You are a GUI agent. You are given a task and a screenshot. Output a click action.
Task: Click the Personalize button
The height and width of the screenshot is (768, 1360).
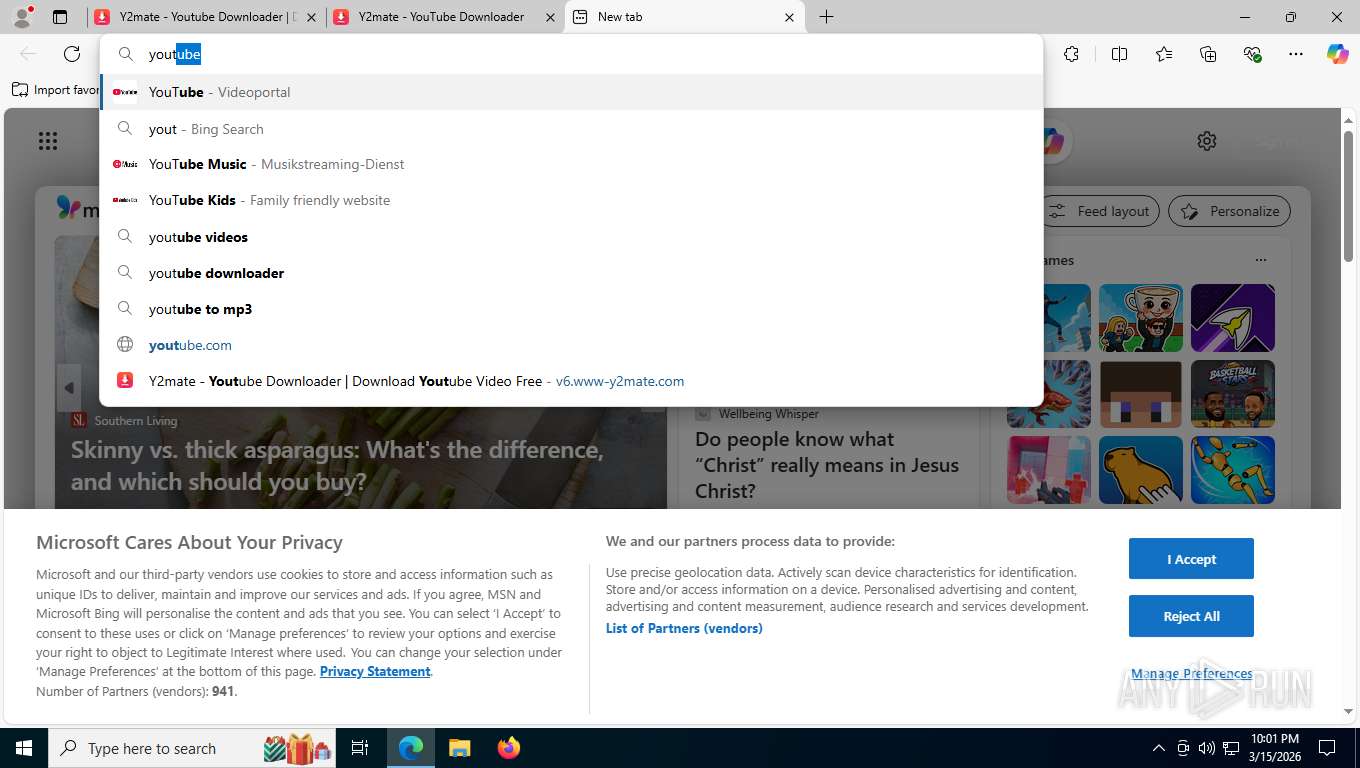(1230, 211)
